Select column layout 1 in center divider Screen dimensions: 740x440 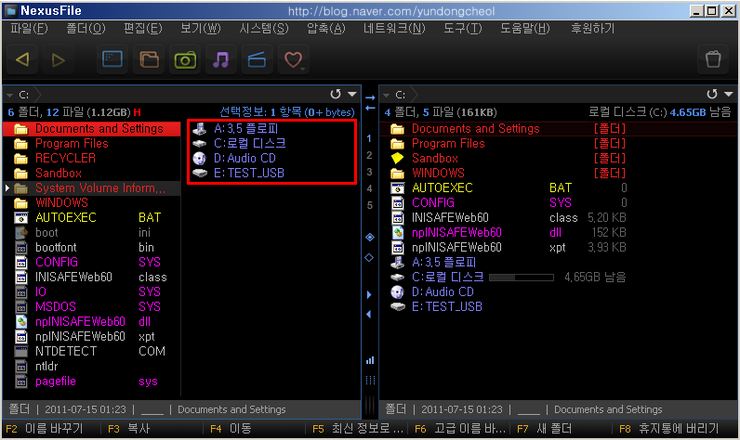pos(369,138)
